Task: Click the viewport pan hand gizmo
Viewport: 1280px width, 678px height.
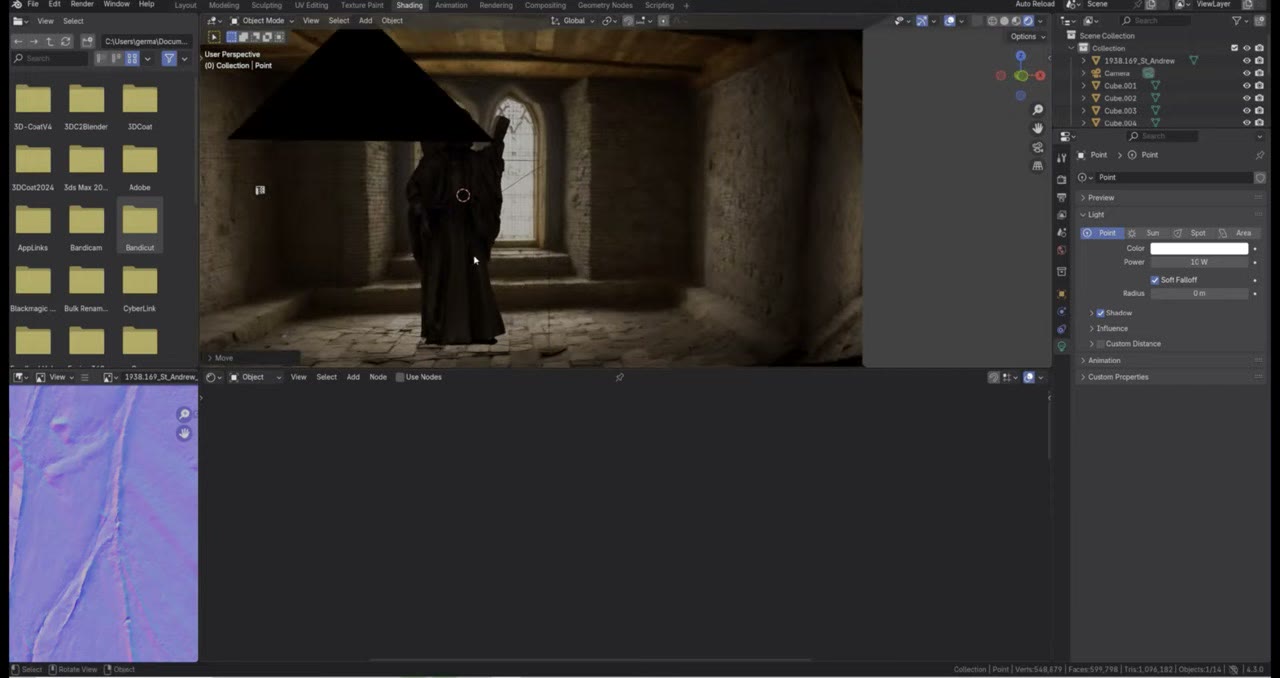Action: coord(1038,128)
